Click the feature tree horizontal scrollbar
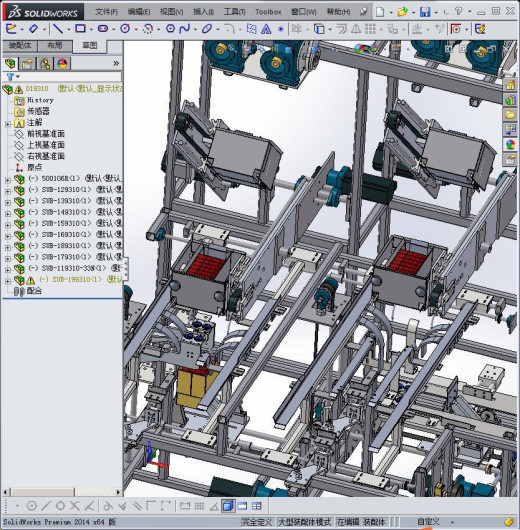The image size is (520, 530). [62, 492]
